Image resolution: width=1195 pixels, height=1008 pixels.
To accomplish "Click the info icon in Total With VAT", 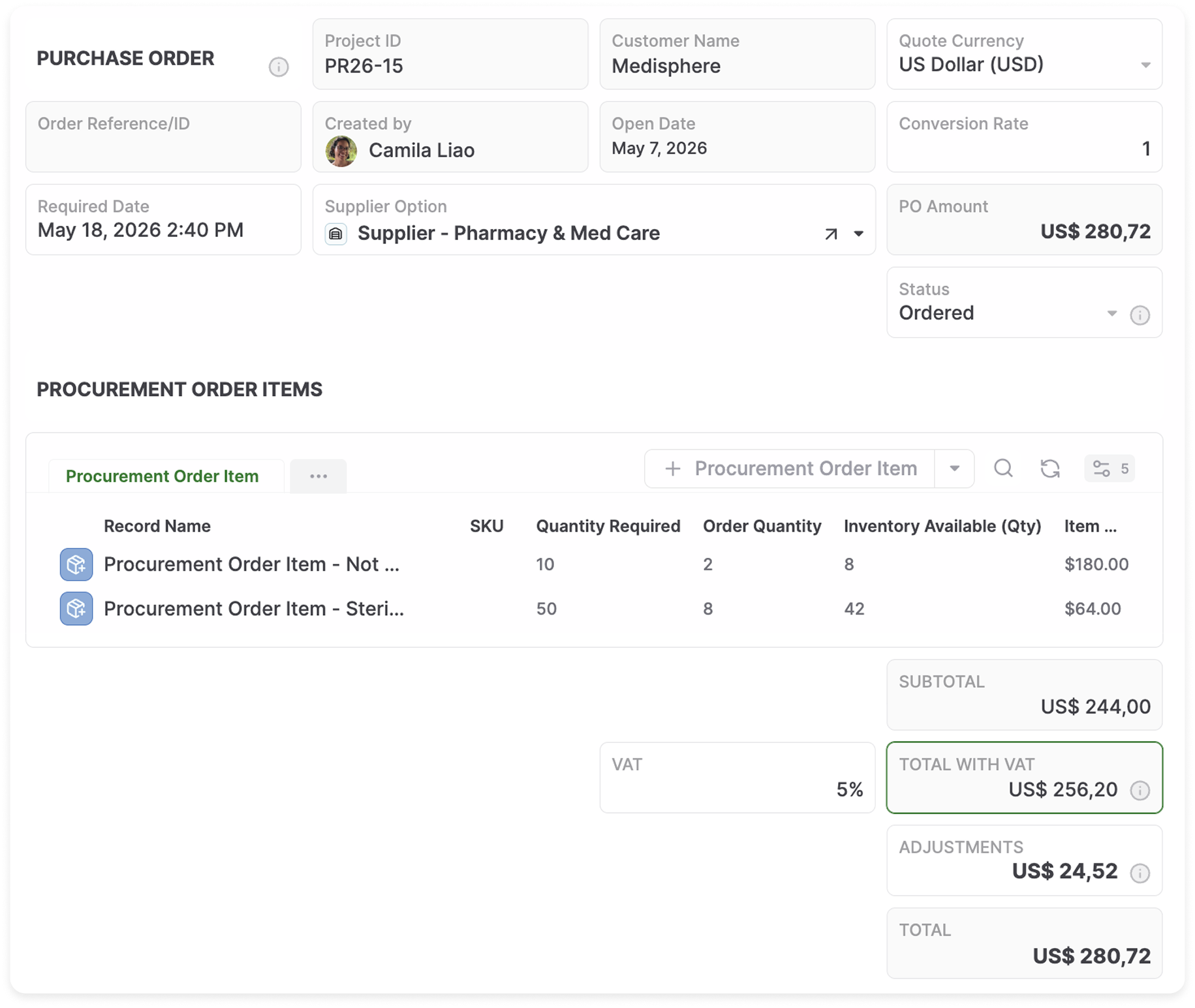I will pyautogui.click(x=1140, y=791).
